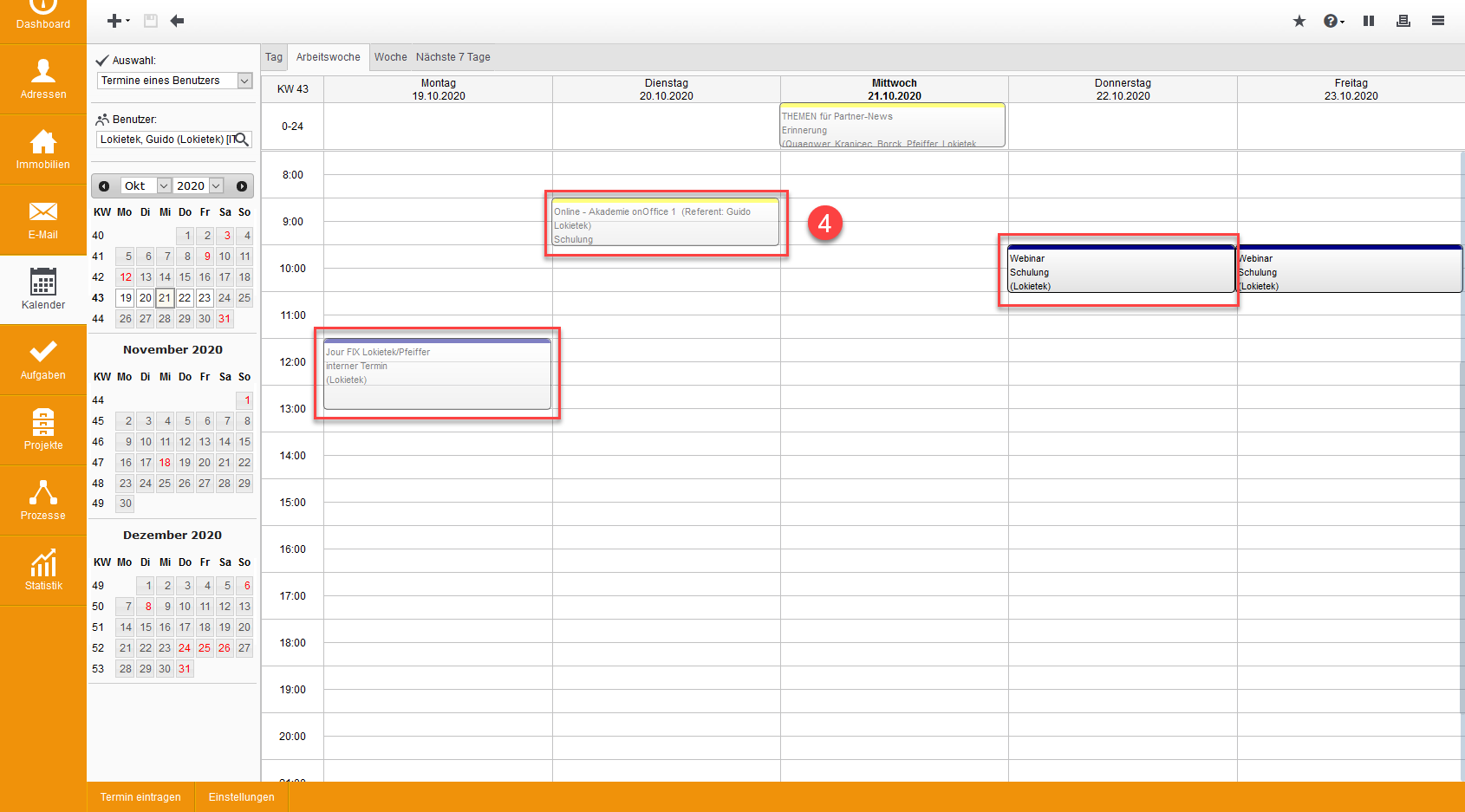Click the search magnifier in Benutzer field
1465x812 pixels.
pyautogui.click(x=242, y=140)
